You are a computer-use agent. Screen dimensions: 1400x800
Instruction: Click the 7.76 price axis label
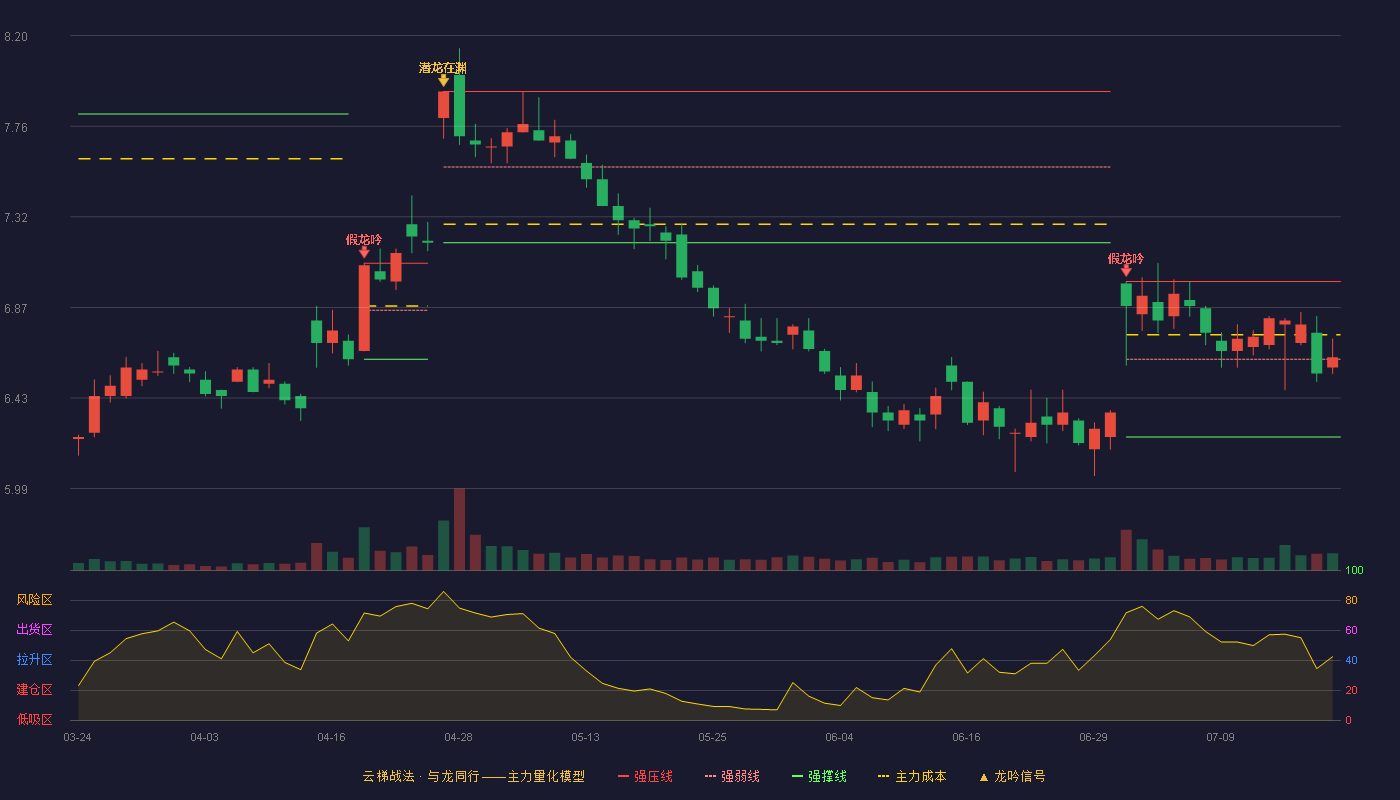coord(16,127)
